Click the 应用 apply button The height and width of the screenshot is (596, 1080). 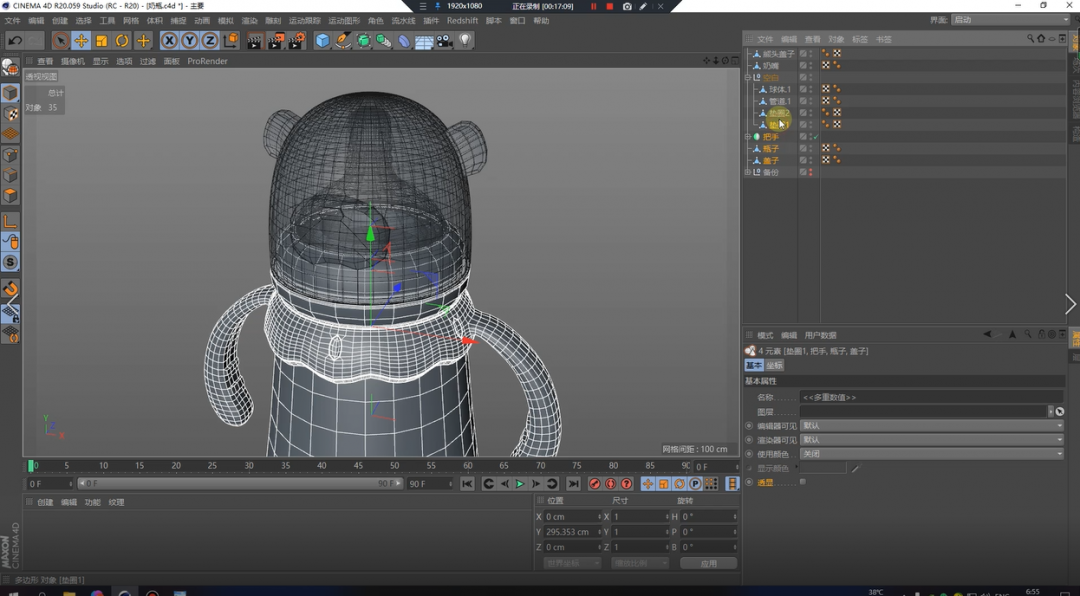[x=708, y=563]
